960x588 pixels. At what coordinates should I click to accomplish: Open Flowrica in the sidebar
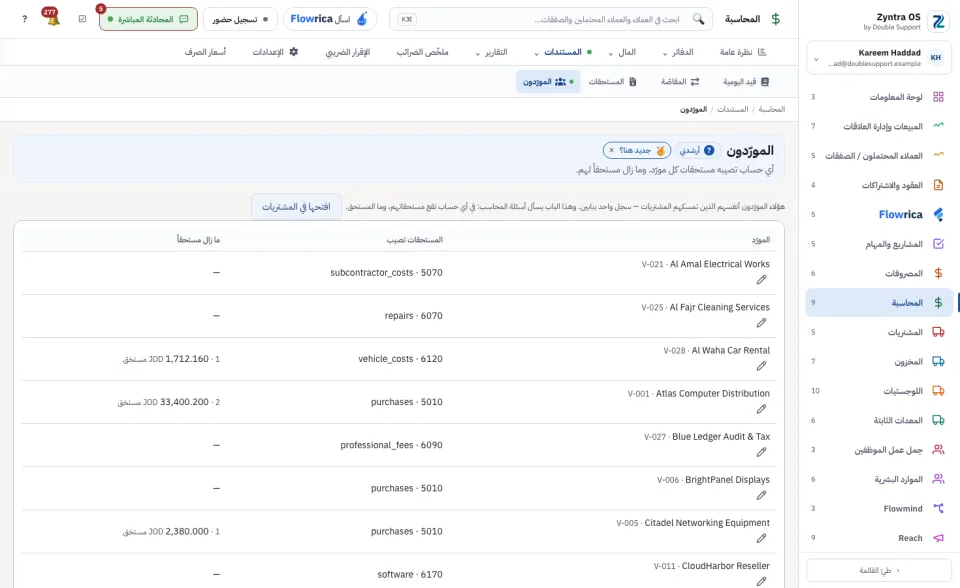tap(879, 214)
